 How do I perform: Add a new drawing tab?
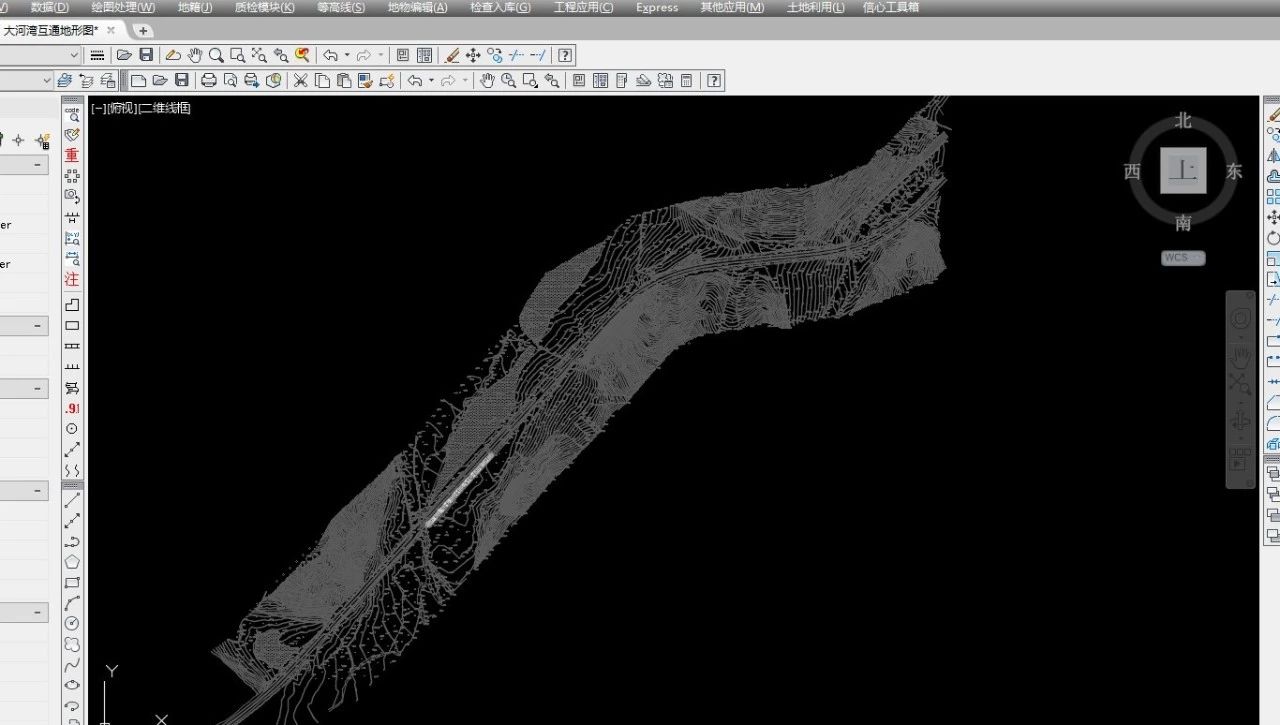pyautogui.click(x=143, y=31)
